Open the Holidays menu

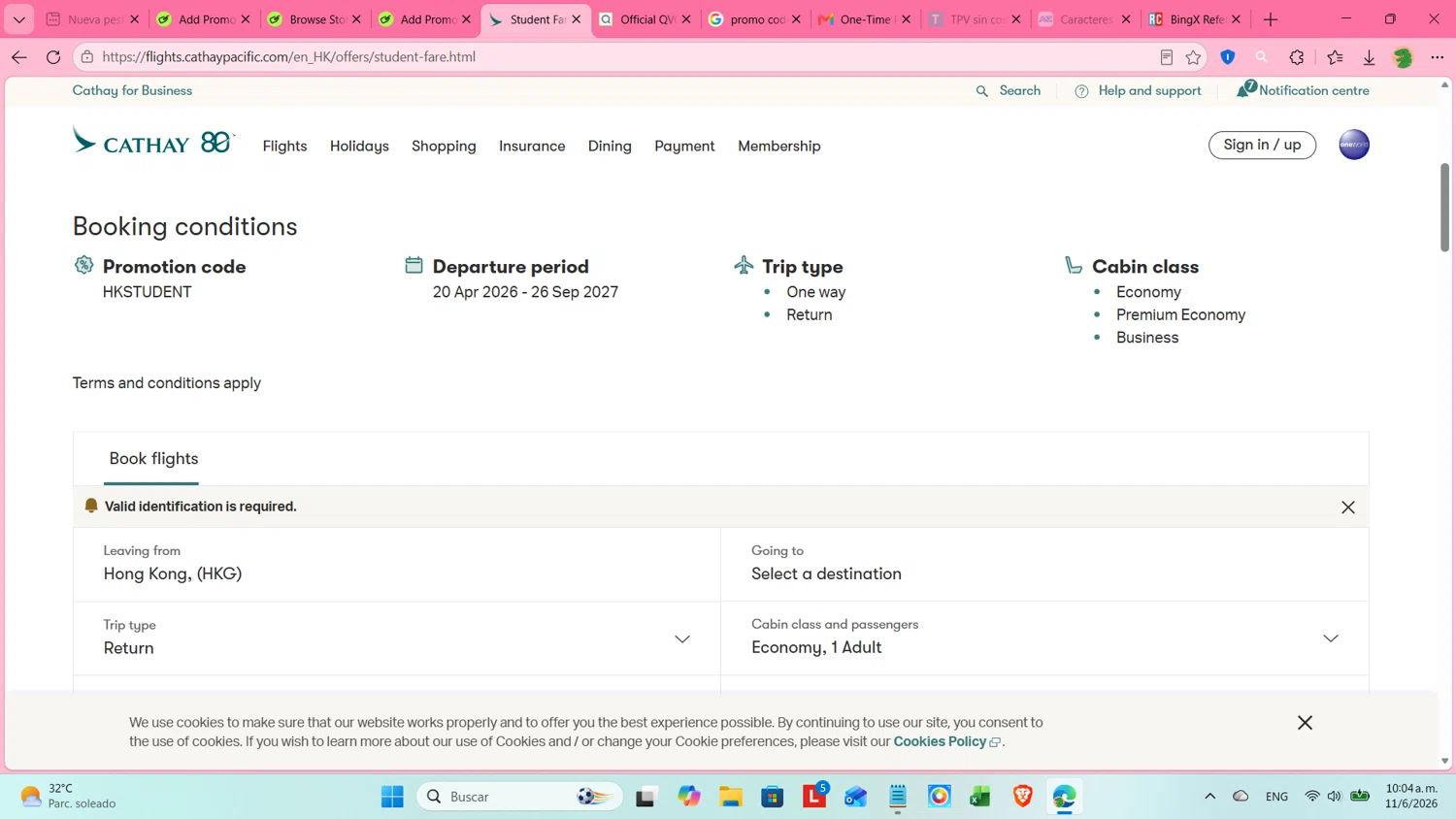click(359, 146)
